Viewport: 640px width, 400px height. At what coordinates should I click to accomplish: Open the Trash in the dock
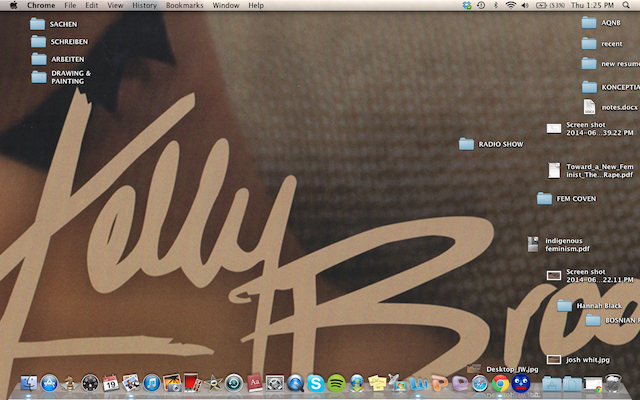(612, 382)
